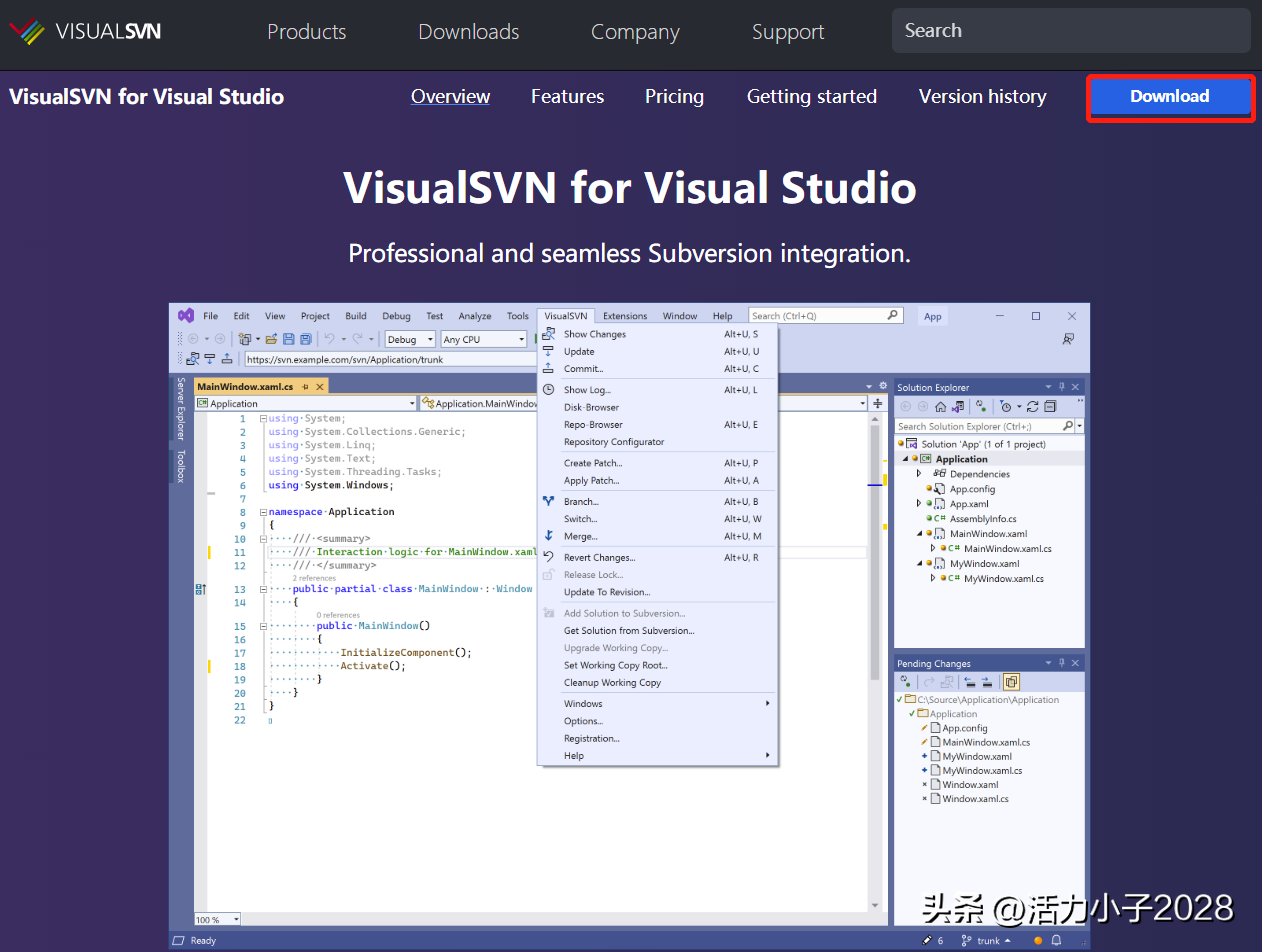Click the Redo arrow in the toolbar
Image resolution: width=1262 pixels, height=952 pixels.
(357, 339)
